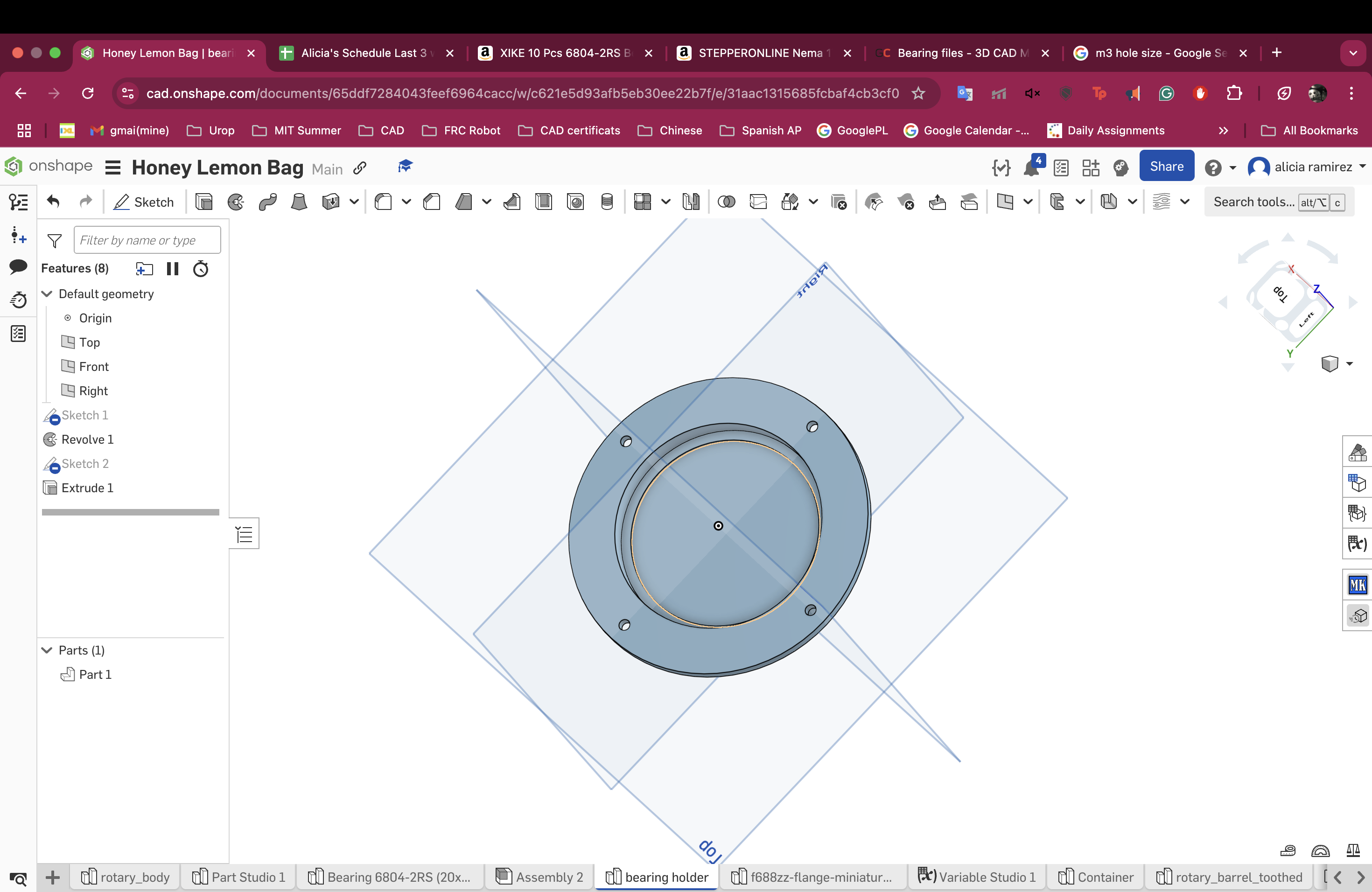Switch to the Container tab
1372x892 pixels.
coord(1096,877)
